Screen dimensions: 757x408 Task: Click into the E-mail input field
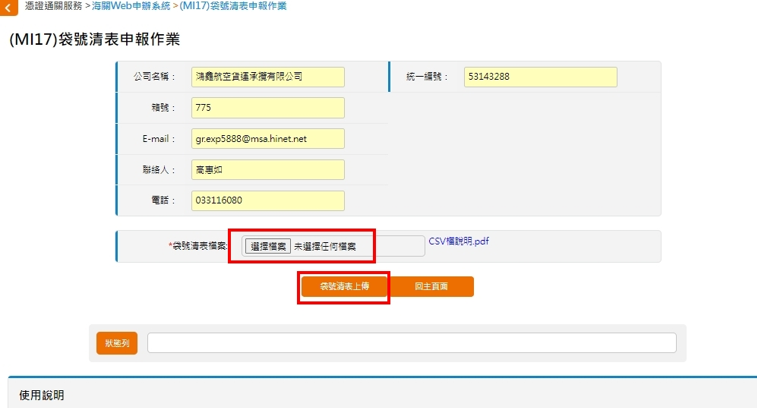pyautogui.click(x=267, y=139)
